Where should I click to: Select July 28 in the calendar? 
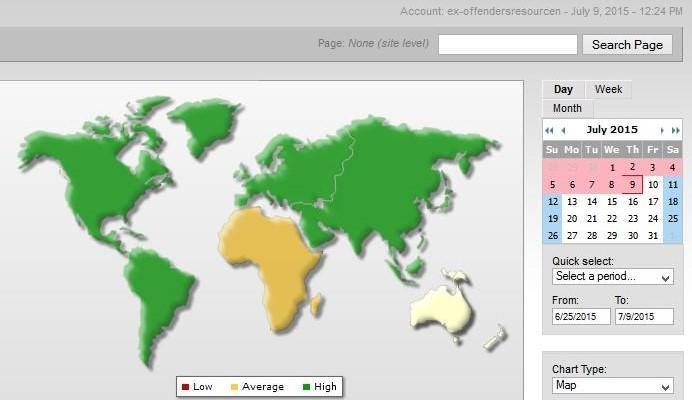pos(592,236)
